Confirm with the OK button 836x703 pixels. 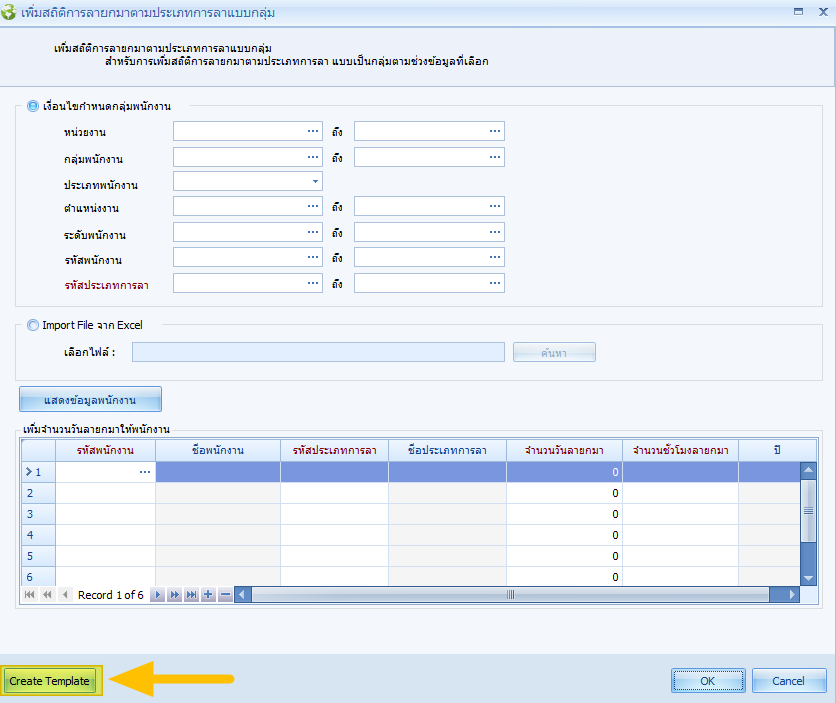[707, 681]
